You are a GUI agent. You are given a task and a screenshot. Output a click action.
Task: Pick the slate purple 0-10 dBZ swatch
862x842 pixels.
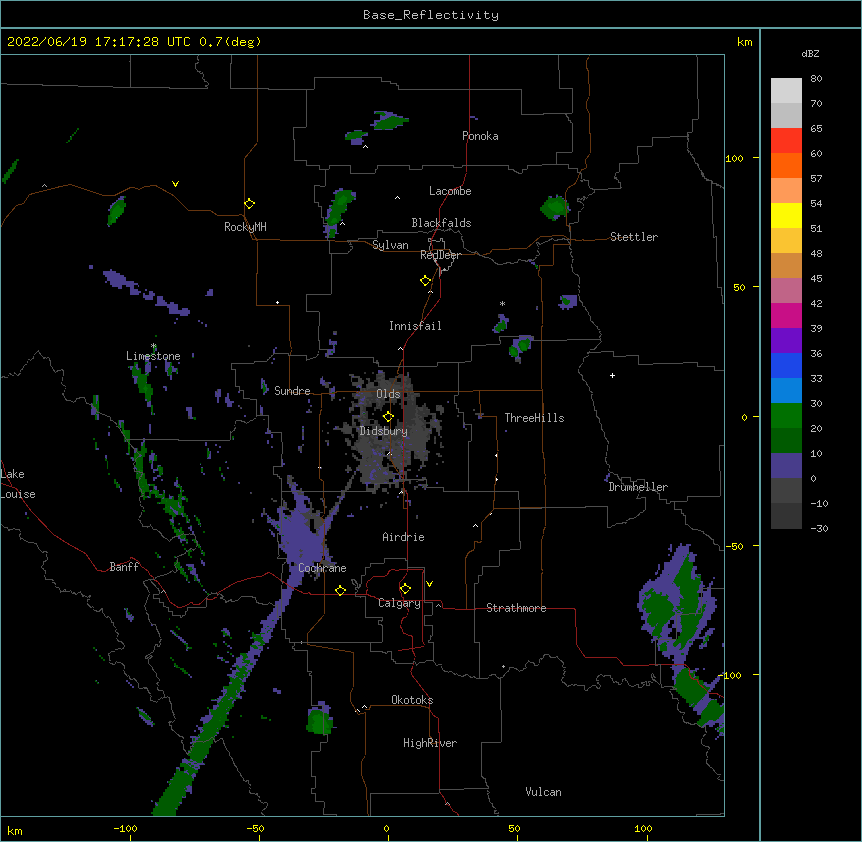[786, 466]
